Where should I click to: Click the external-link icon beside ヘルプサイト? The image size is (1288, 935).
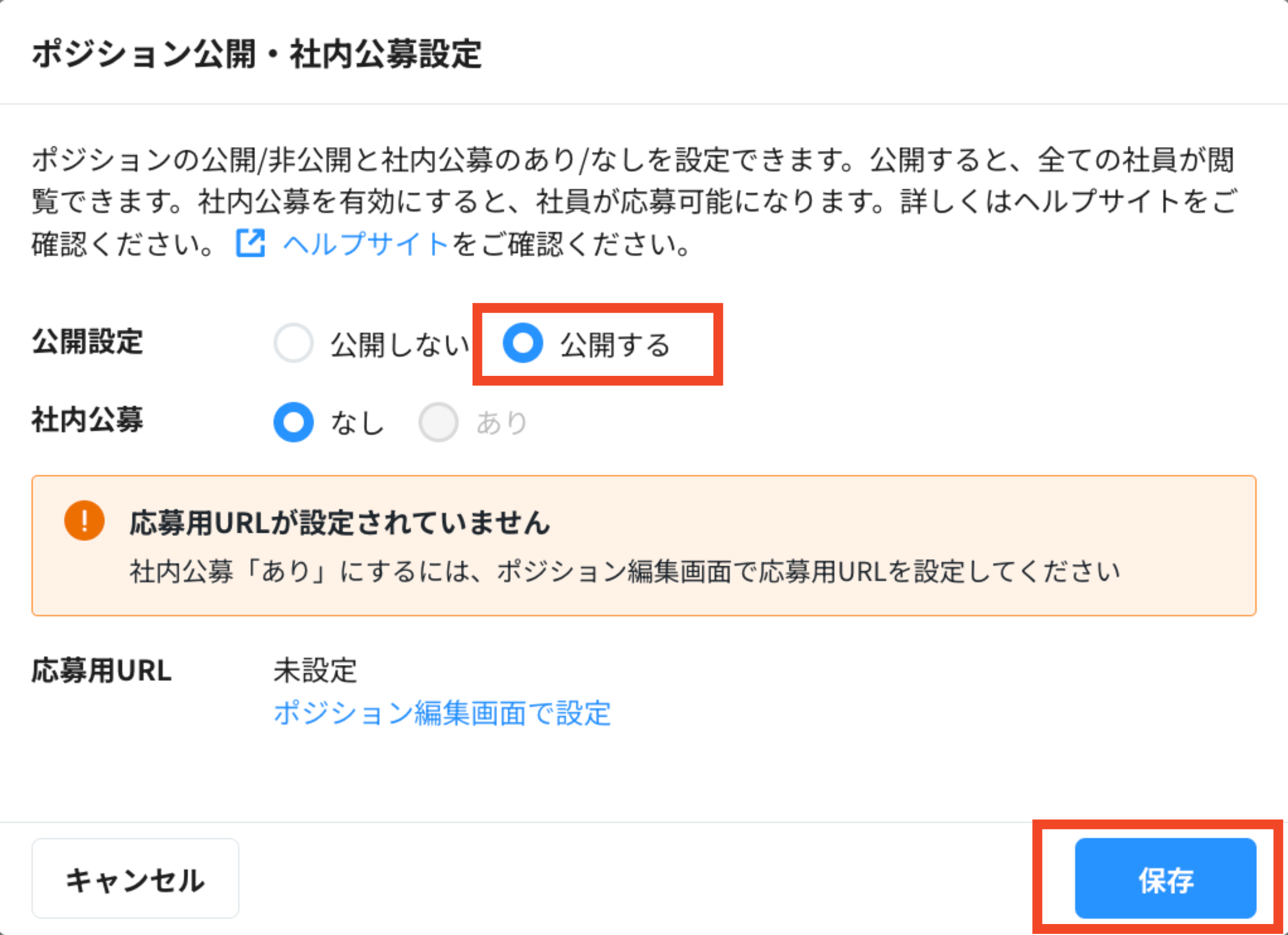250,244
